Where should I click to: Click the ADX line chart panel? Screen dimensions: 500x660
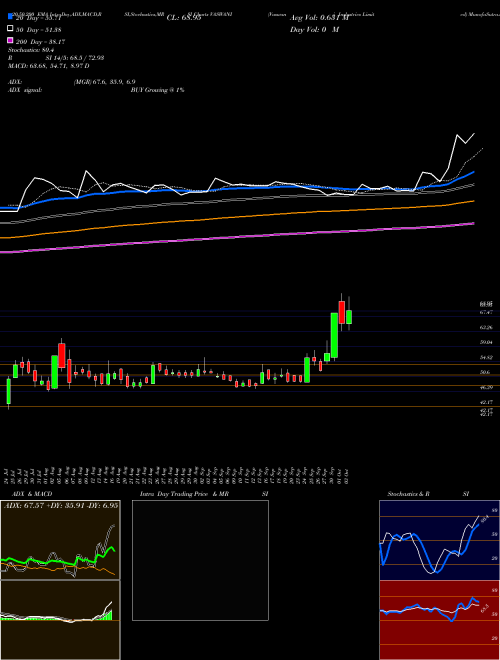[x=60, y=540]
